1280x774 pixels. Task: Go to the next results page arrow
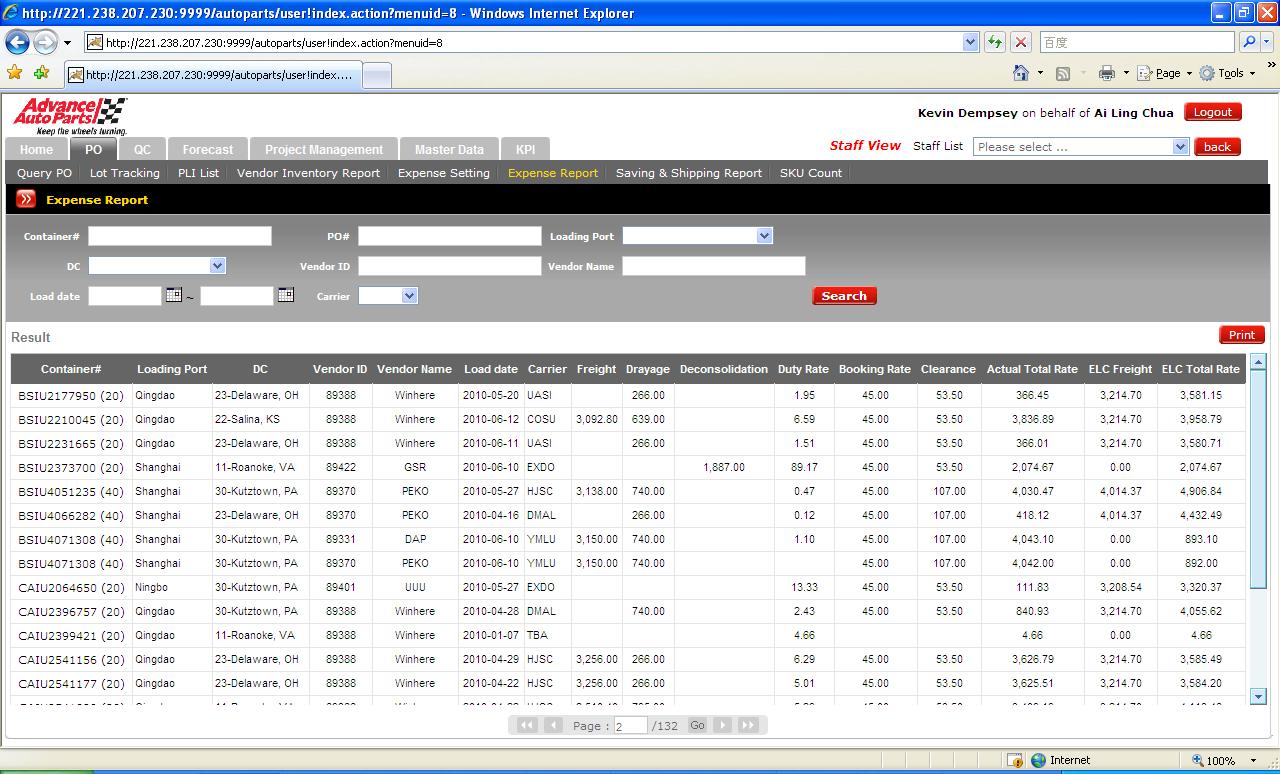(722, 725)
